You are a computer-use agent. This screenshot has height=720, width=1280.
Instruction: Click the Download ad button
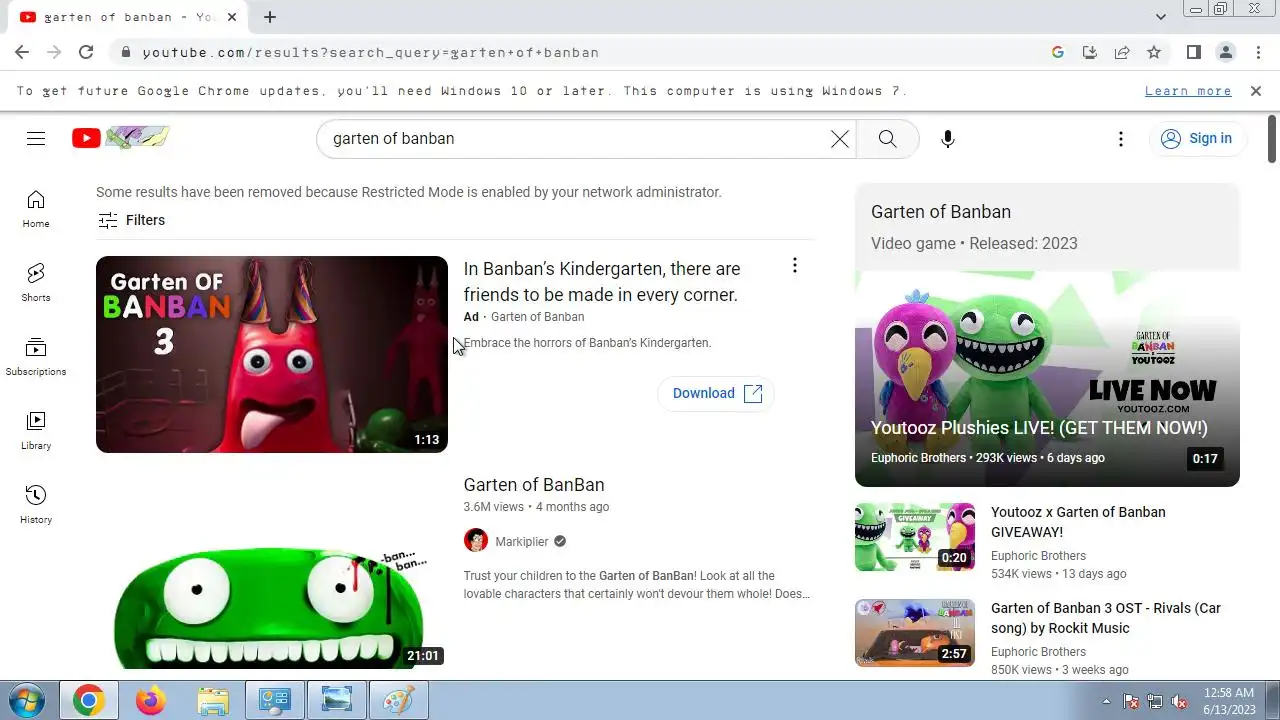coord(716,393)
